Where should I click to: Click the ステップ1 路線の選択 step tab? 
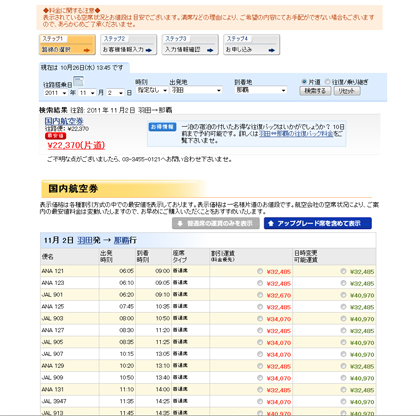point(67,45)
